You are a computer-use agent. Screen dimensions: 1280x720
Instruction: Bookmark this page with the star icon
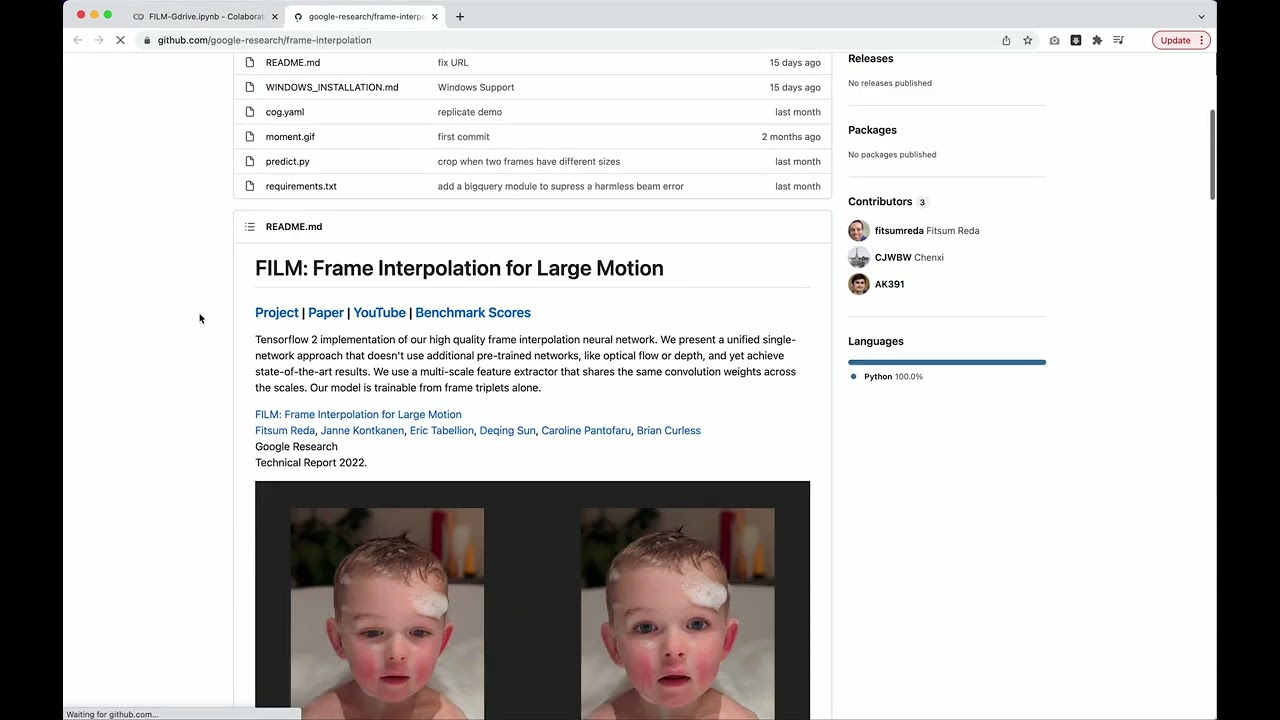[1027, 40]
